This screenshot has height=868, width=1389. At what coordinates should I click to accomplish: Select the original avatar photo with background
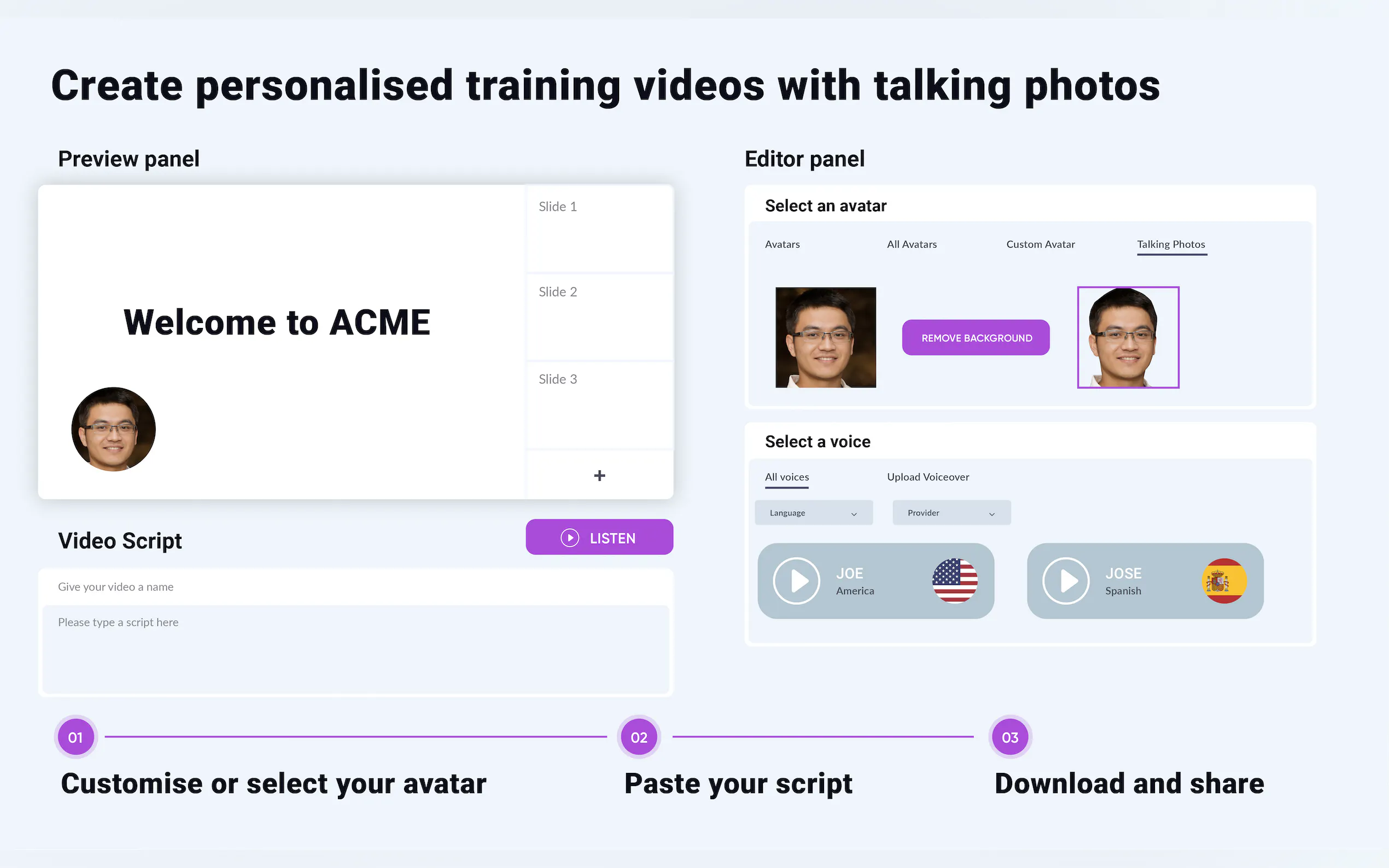click(825, 338)
